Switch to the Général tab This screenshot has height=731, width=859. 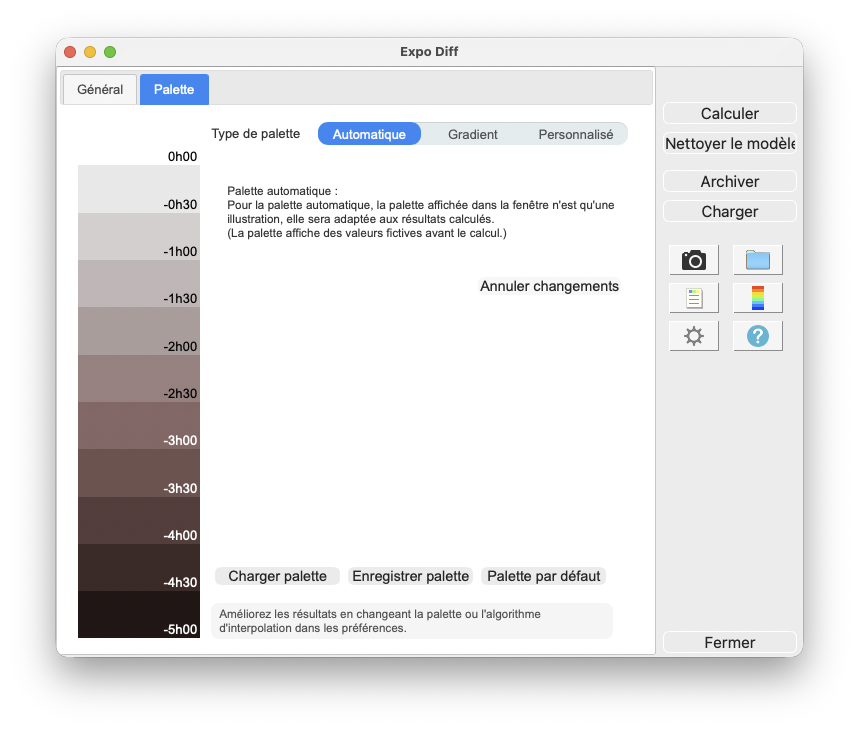[100, 89]
